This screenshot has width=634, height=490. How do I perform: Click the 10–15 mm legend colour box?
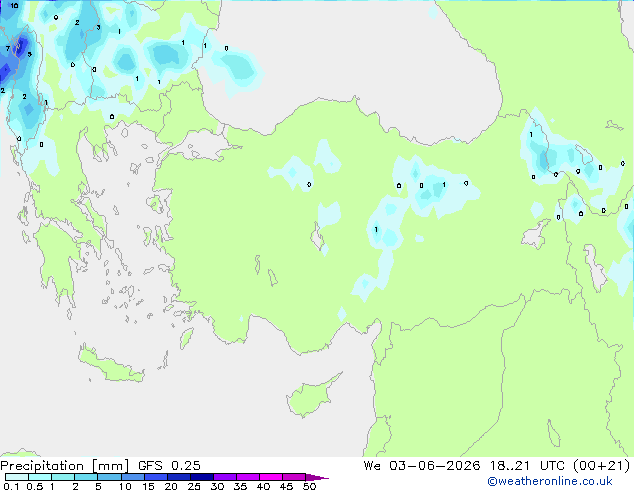(132, 477)
